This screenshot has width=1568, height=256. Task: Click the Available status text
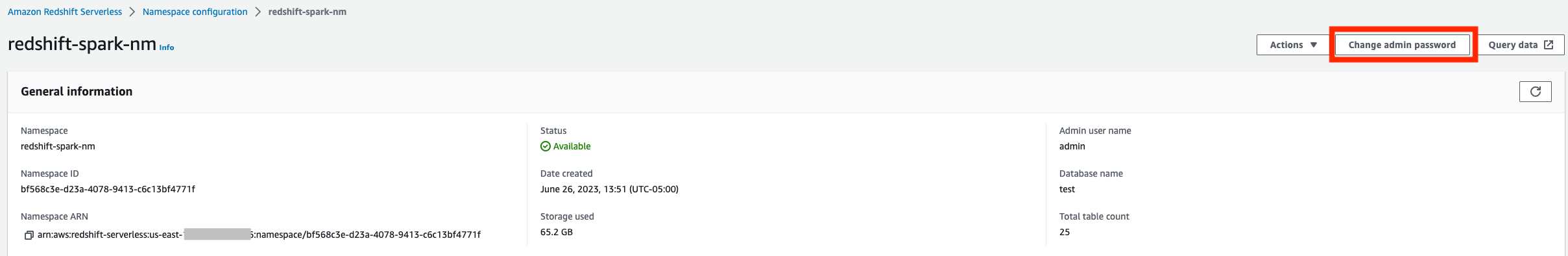click(572, 146)
